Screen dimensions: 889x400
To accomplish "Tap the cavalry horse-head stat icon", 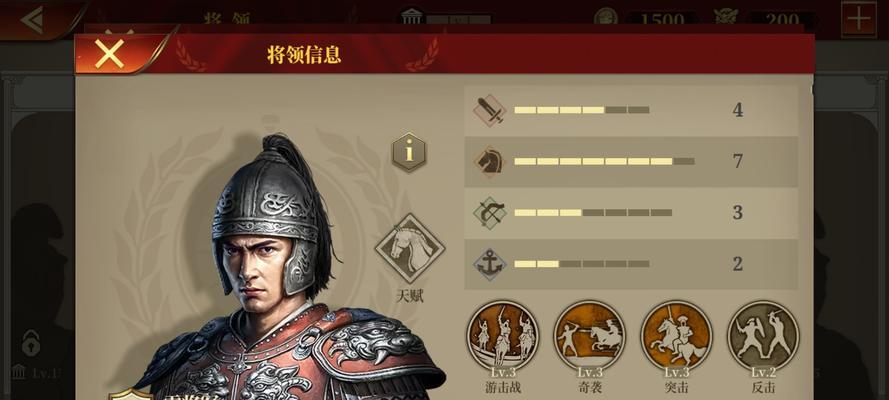I will point(489,162).
